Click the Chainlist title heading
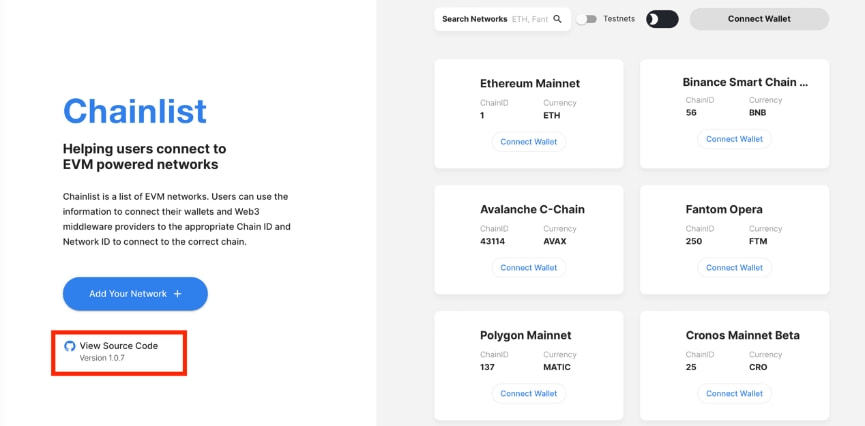 pos(135,111)
